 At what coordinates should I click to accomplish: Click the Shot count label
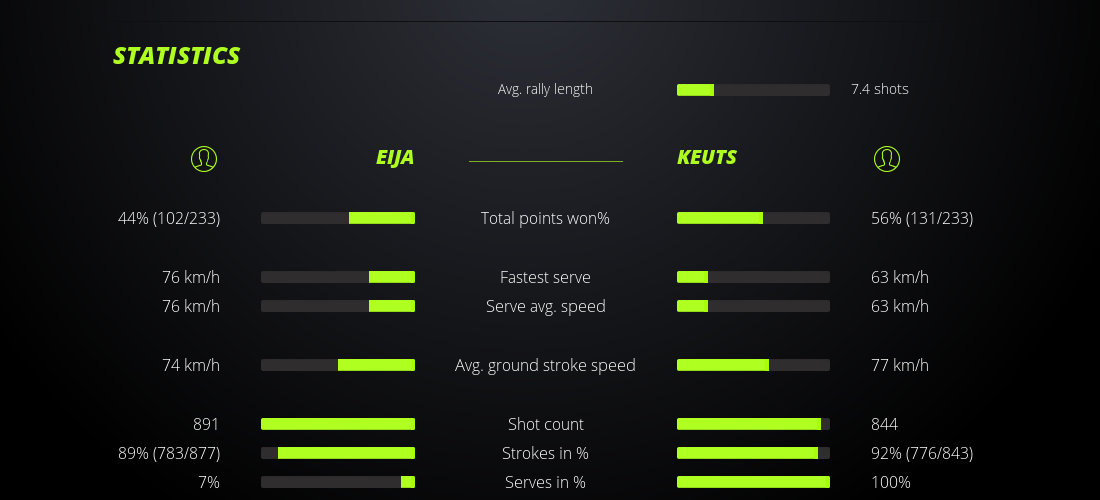[x=545, y=424]
